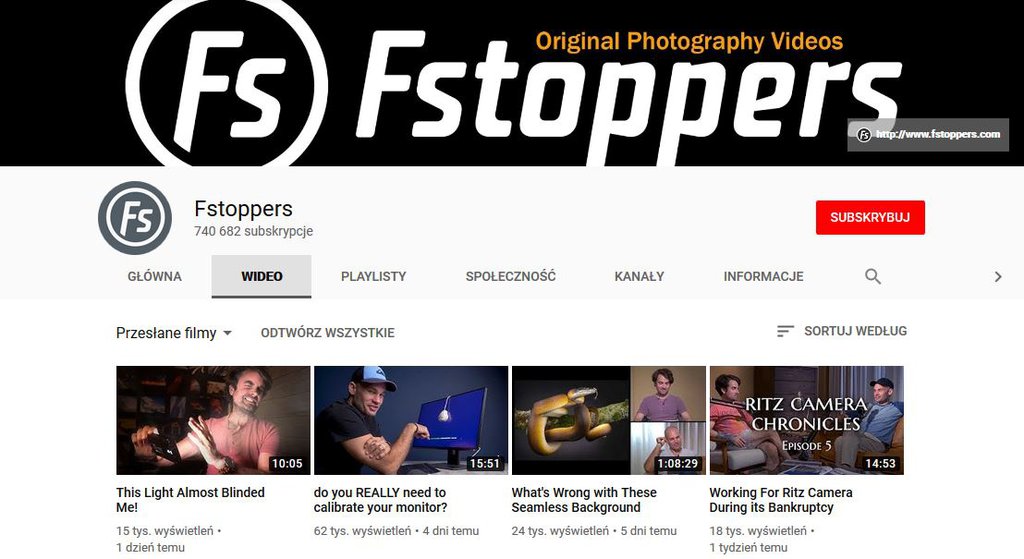Show the INFORMACJE tab
This screenshot has height=559, width=1024.
(x=763, y=276)
